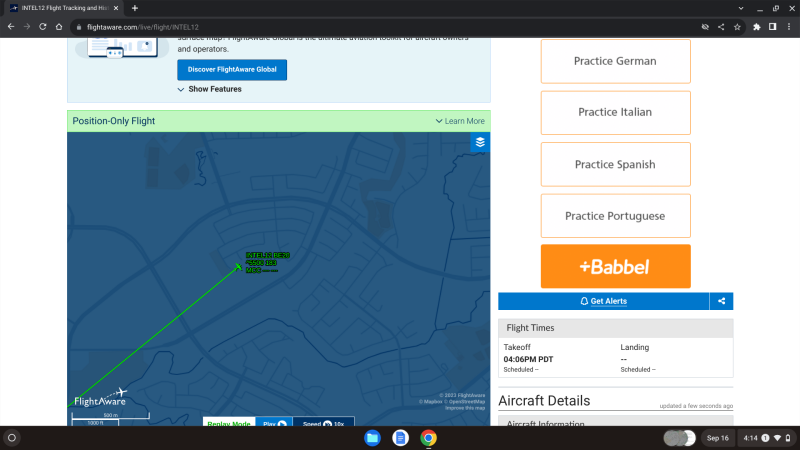Image resolution: width=800 pixels, height=450 pixels.
Task: Open the tab search dropdown arrow
Action: 741,8
